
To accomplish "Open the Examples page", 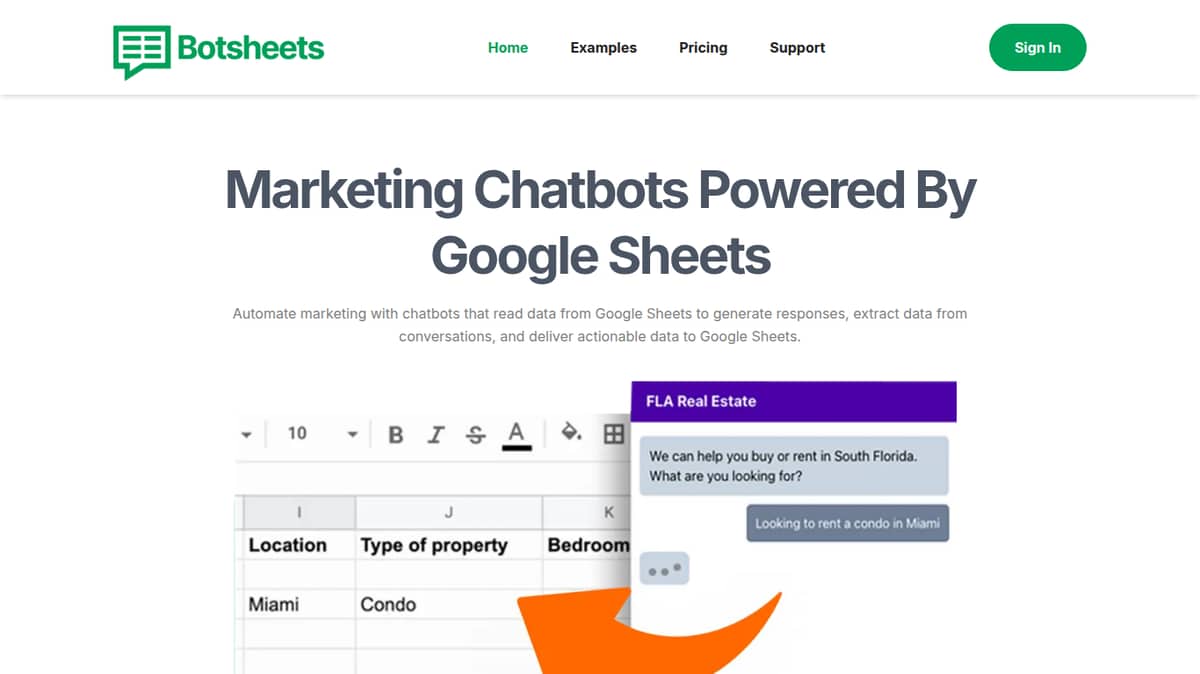I will click(603, 47).
